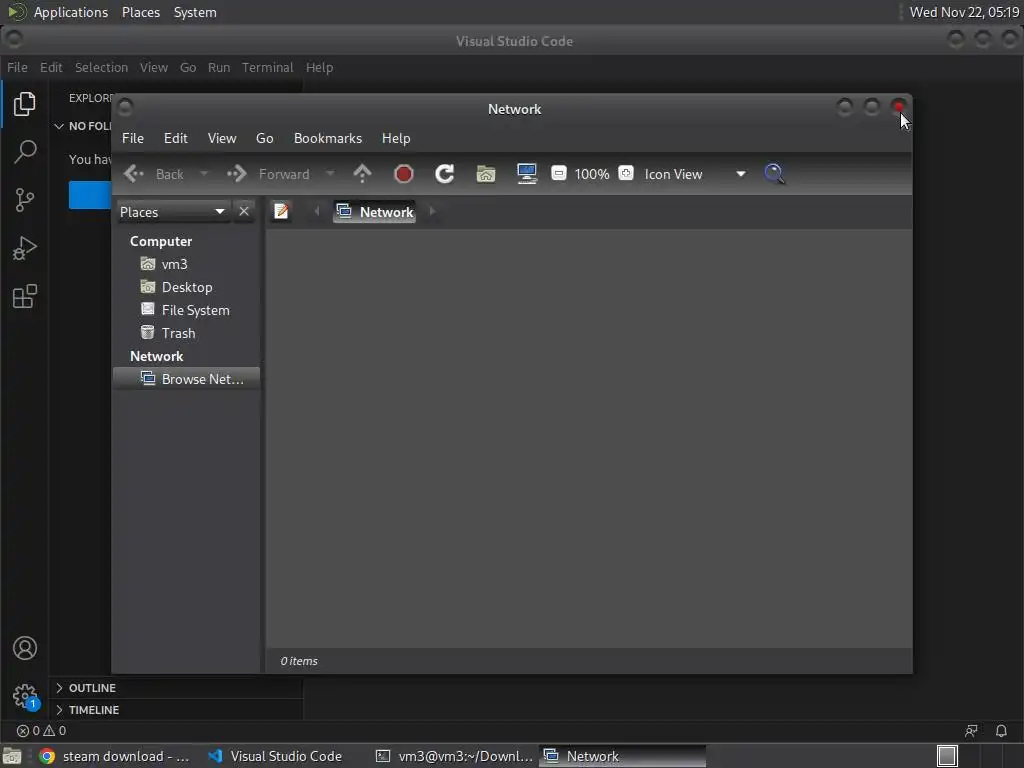Zoom out with the minus icon
This screenshot has height=768, width=1024.
pos(558,173)
